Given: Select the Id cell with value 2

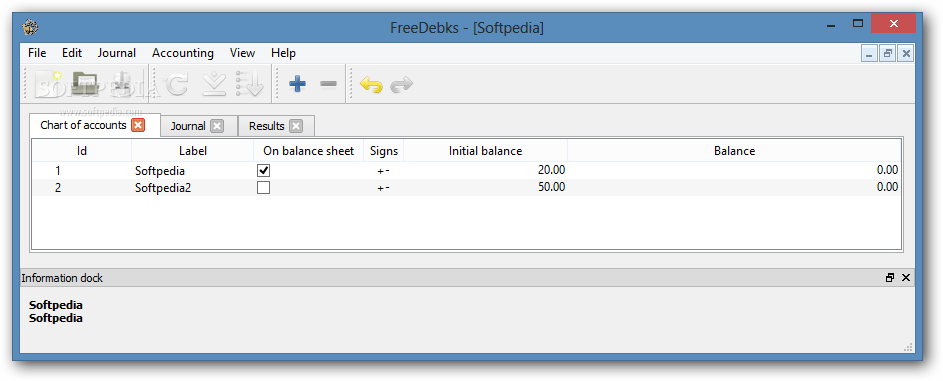Looking at the screenshot, I should click(82, 187).
